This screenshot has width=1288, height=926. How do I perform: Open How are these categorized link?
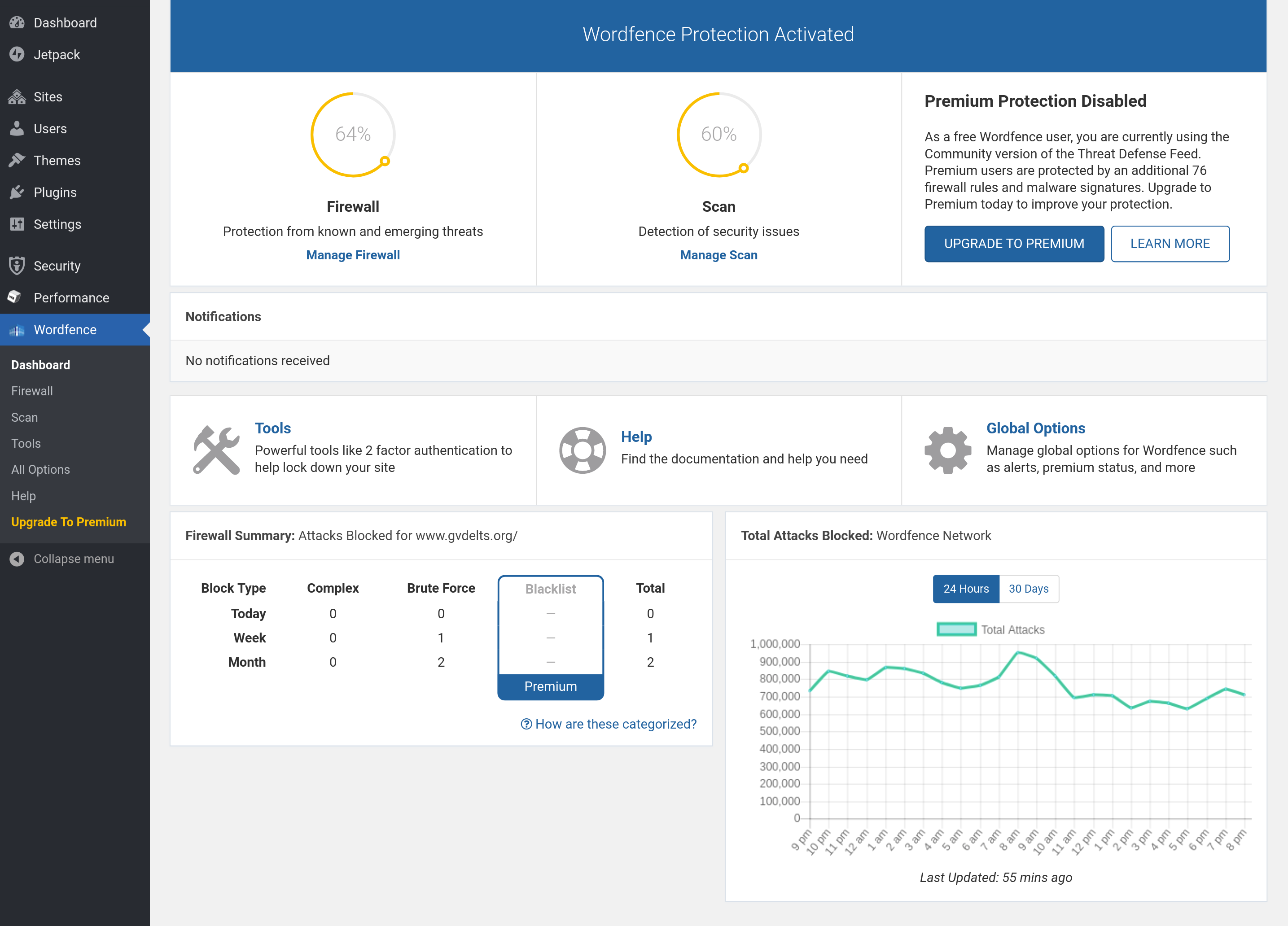pyautogui.click(x=609, y=724)
